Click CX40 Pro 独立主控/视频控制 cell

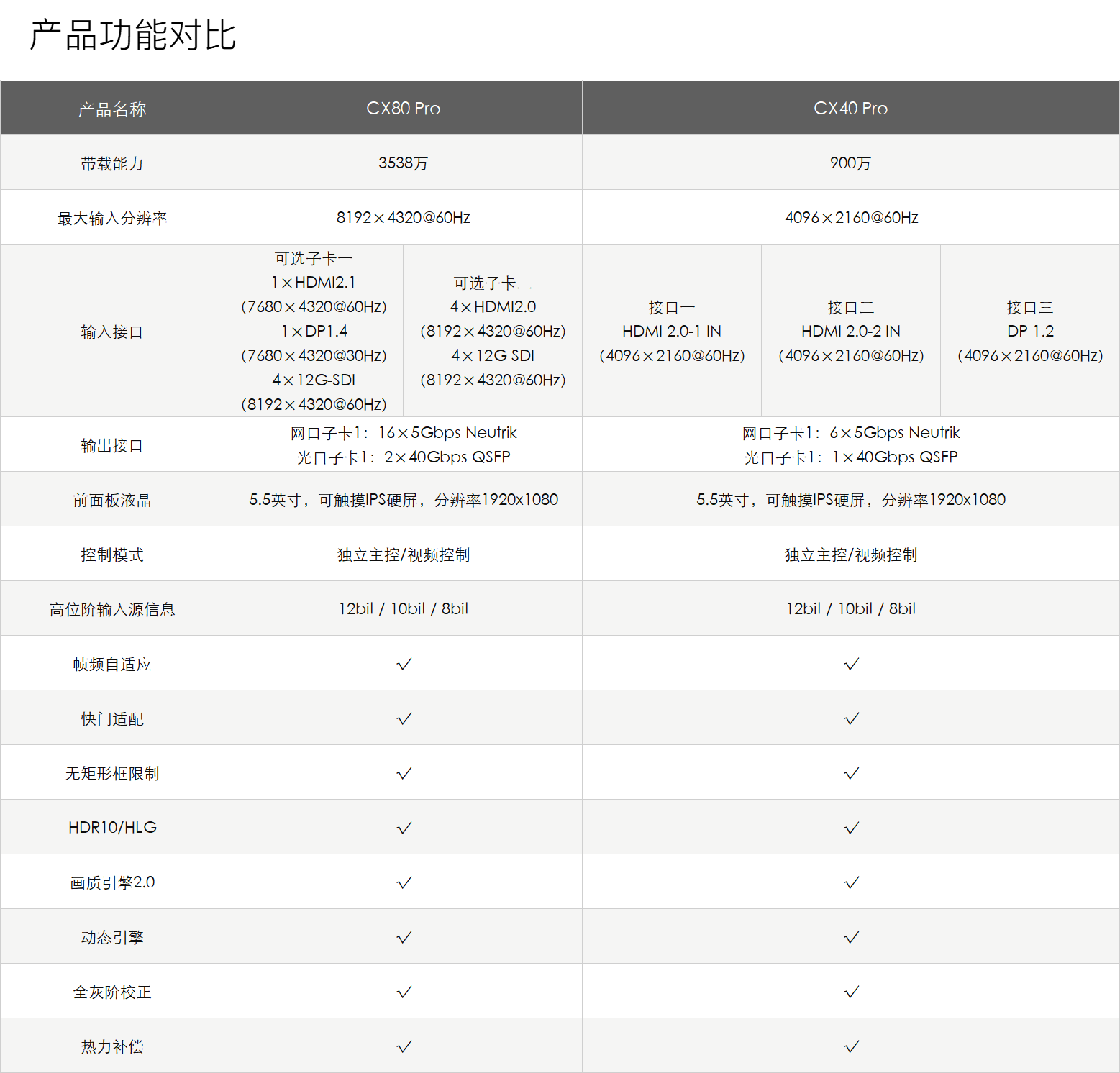tap(851, 554)
